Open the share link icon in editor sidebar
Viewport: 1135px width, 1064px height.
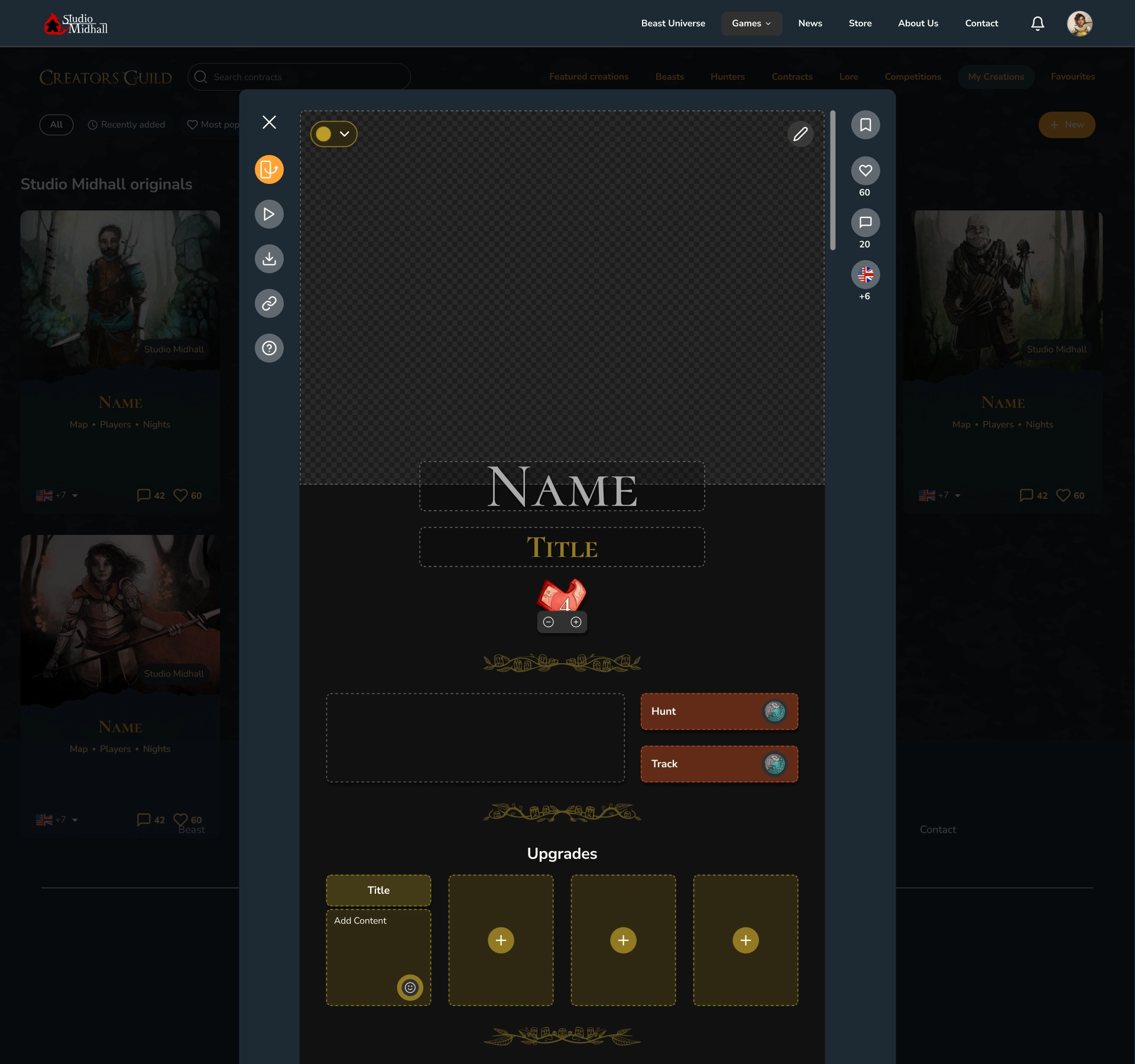(269, 303)
